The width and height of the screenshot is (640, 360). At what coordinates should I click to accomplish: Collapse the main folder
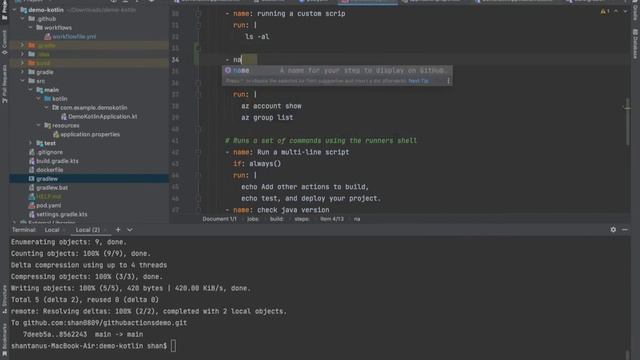pos(31,90)
